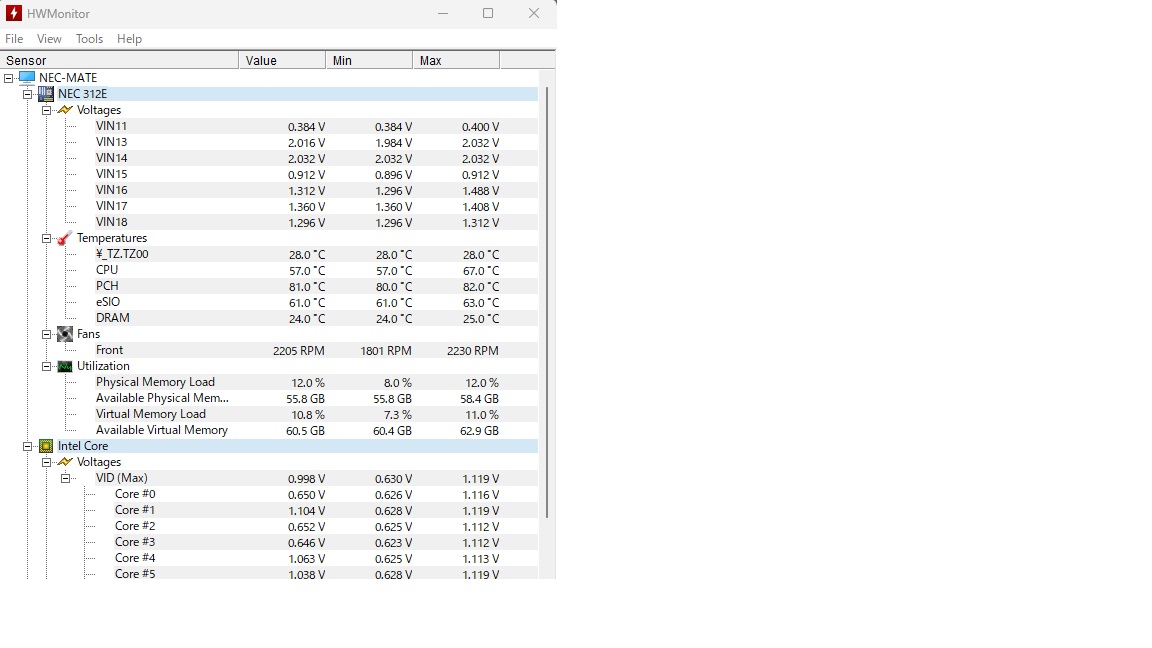Viewport: 1152px width, 648px height.
Task: Click the Utilization chip icon
Action: pos(65,366)
